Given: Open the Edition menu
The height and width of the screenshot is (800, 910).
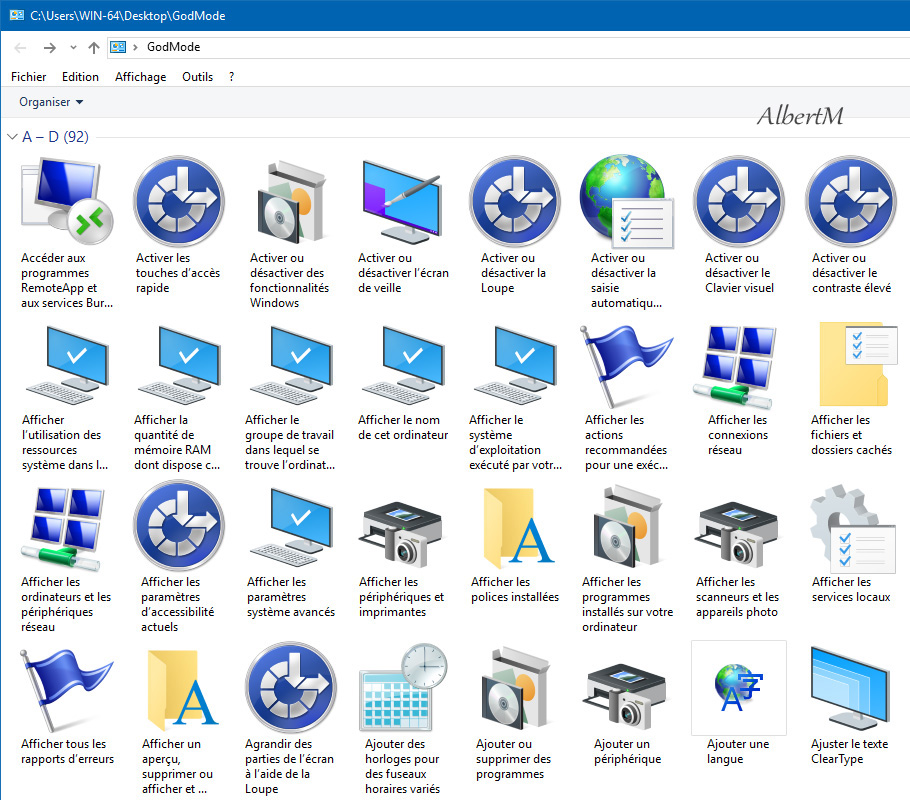Looking at the screenshot, I should pyautogui.click(x=80, y=77).
